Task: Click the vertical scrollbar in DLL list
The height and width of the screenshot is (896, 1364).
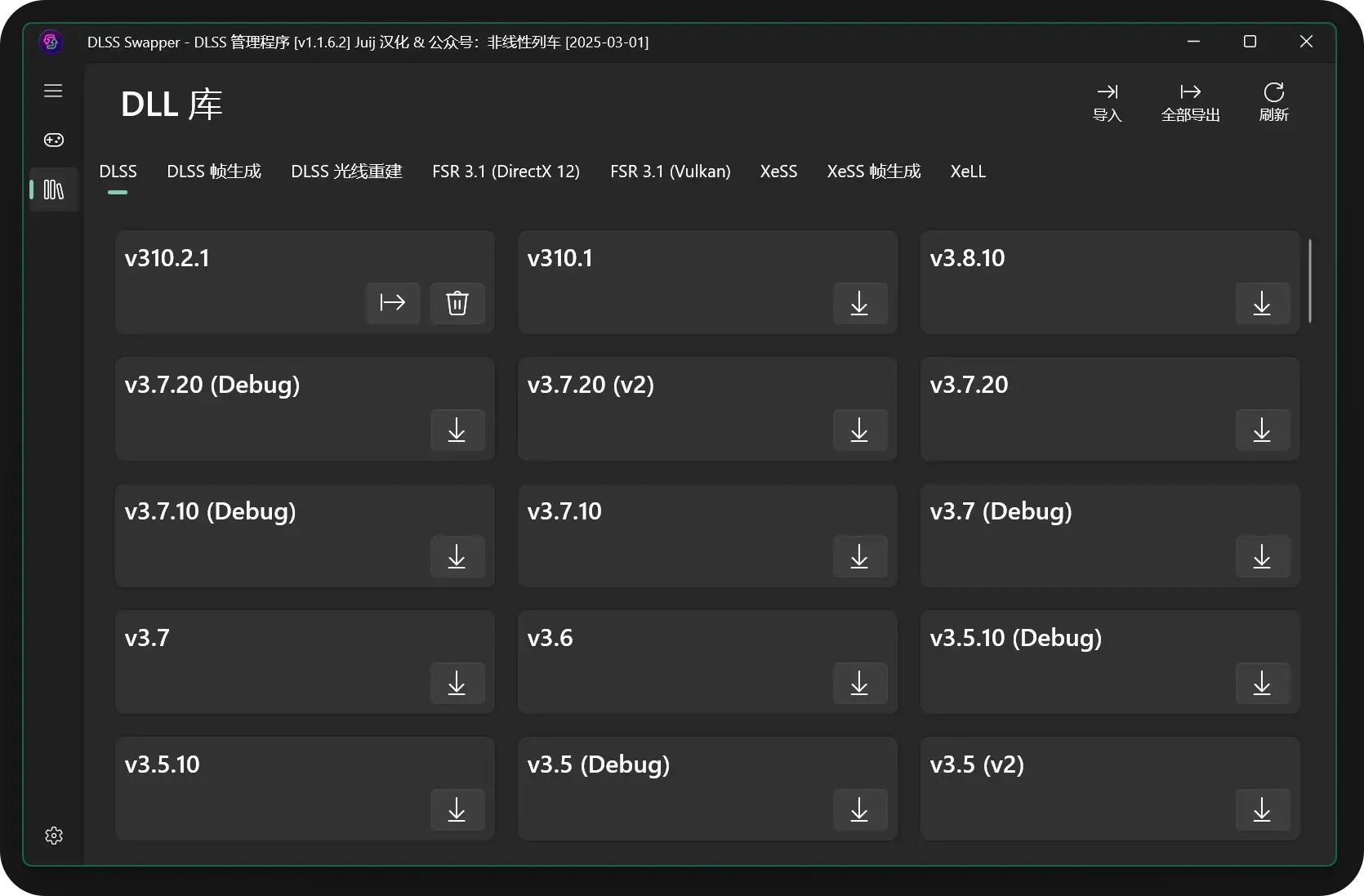Action: click(x=1309, y=281)
